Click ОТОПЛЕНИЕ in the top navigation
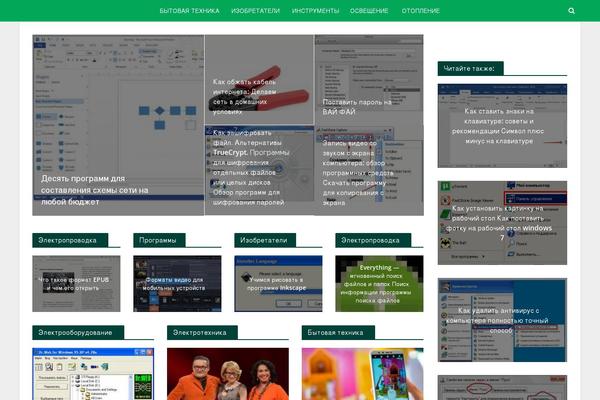600x400 pixels. point(421,11)
